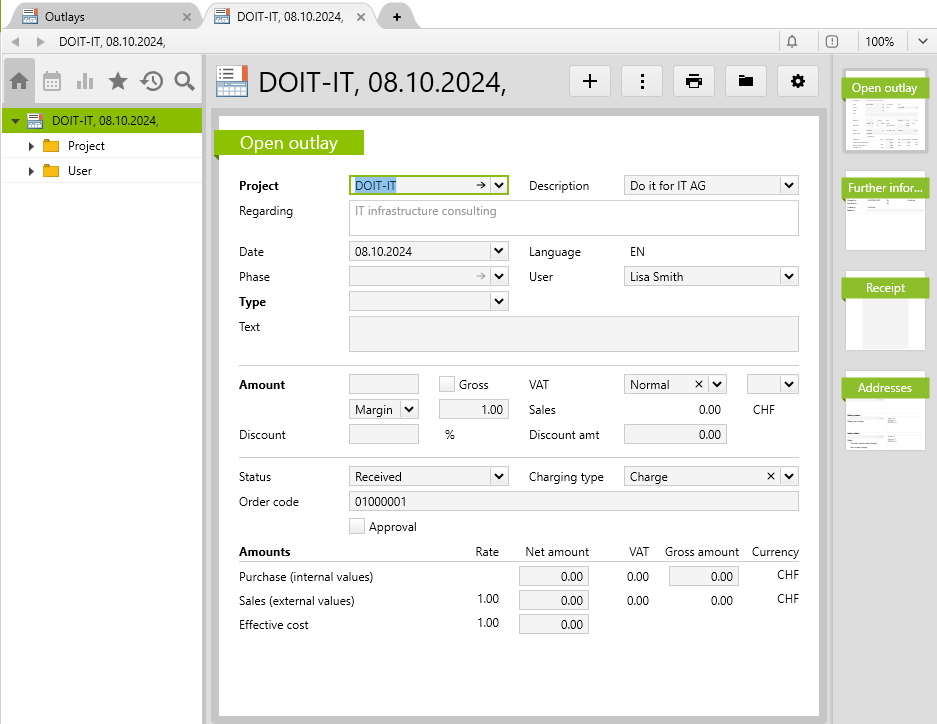Open a new tab with plus tab
The height and width of the screenshot is (724, 937).
click(x=397, y=17)
